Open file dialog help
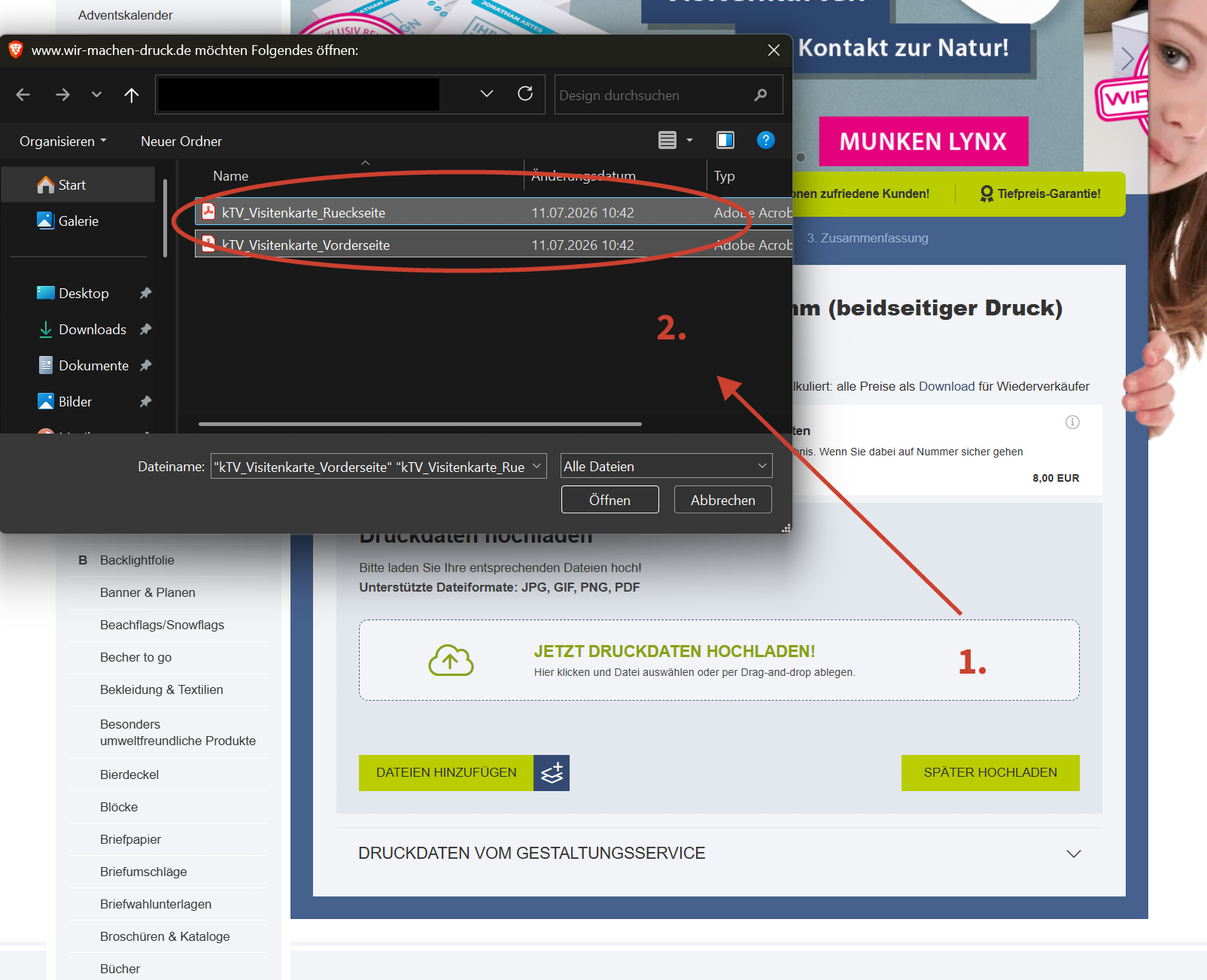The image size is (1207, 980). 765,140
